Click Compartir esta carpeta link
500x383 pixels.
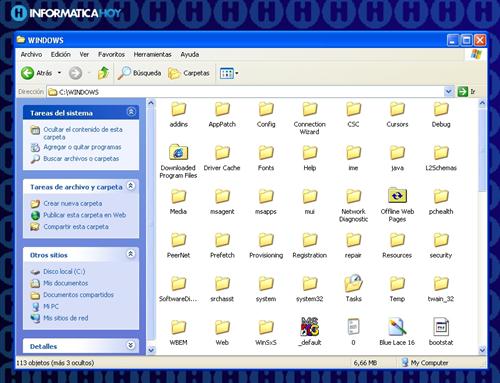coord(76,227)
